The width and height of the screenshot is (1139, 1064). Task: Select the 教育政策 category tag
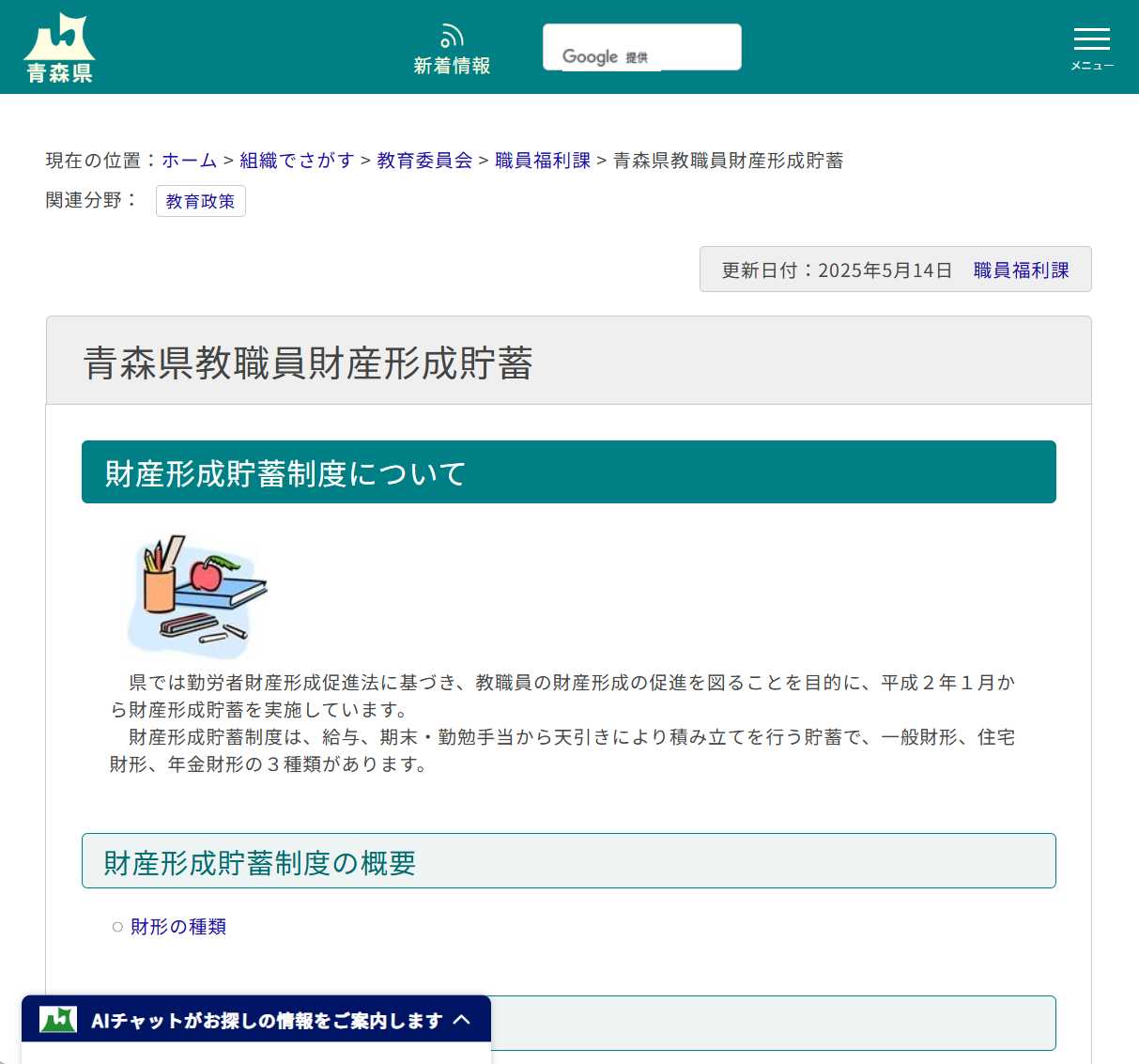[200, 200]
